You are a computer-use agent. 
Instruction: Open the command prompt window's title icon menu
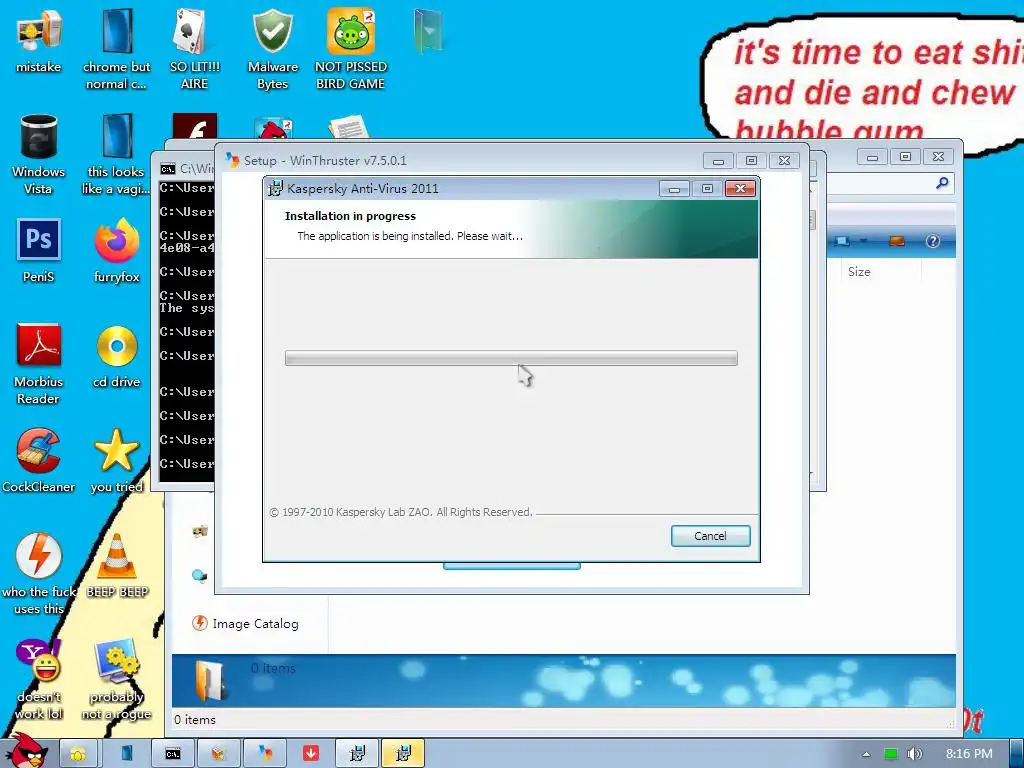click(x=168, y=169)
